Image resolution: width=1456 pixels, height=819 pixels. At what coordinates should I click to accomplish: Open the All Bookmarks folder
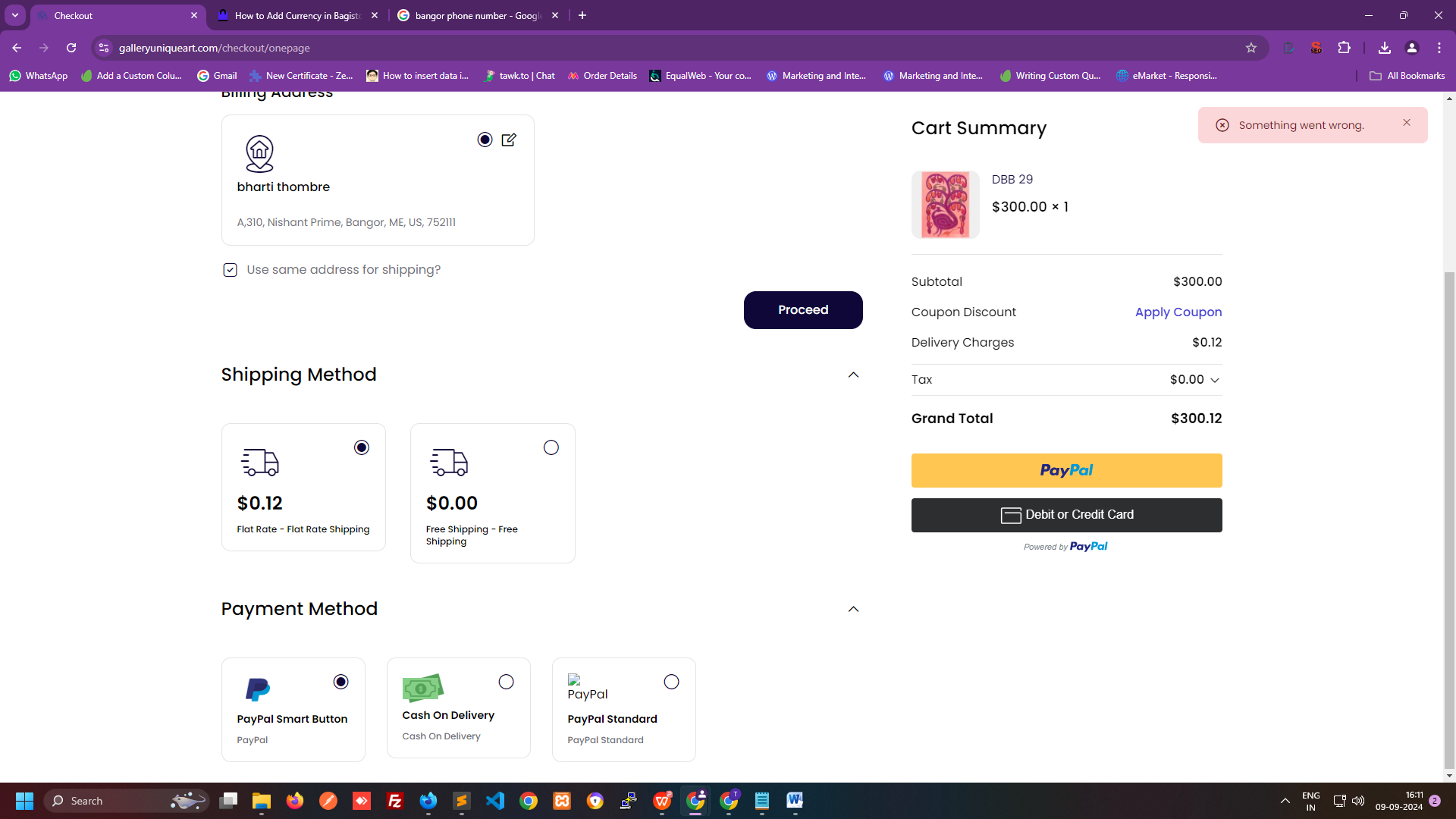(1407, 76)
